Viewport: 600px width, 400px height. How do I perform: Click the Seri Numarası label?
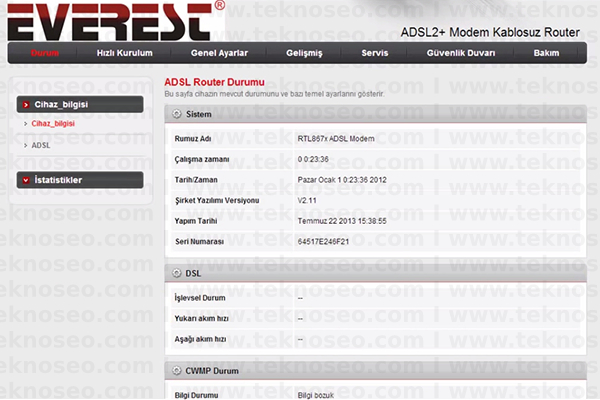pyautogui.click(x=199, y=242)
